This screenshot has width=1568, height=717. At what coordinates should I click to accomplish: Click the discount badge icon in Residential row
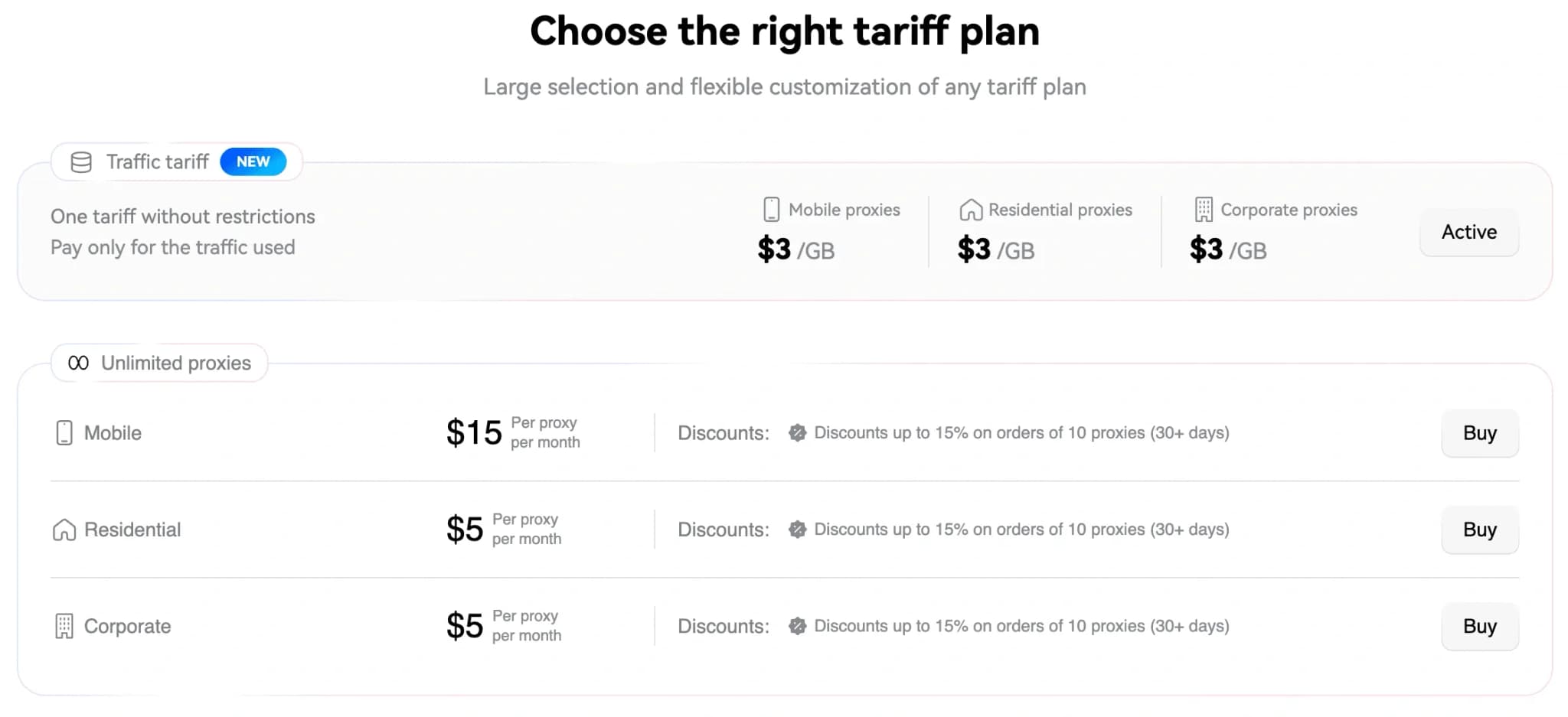coord(797,530)
